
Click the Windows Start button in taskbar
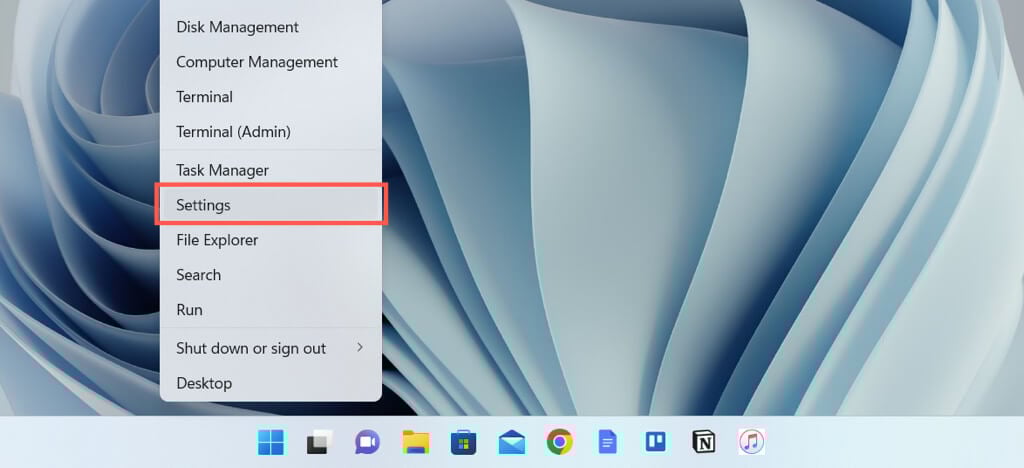pos(271,442)
